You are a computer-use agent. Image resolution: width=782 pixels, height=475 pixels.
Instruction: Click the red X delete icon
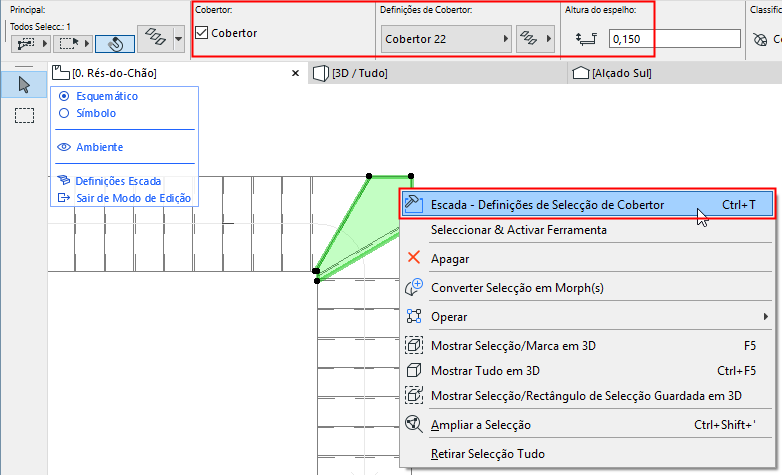point(413,258)
